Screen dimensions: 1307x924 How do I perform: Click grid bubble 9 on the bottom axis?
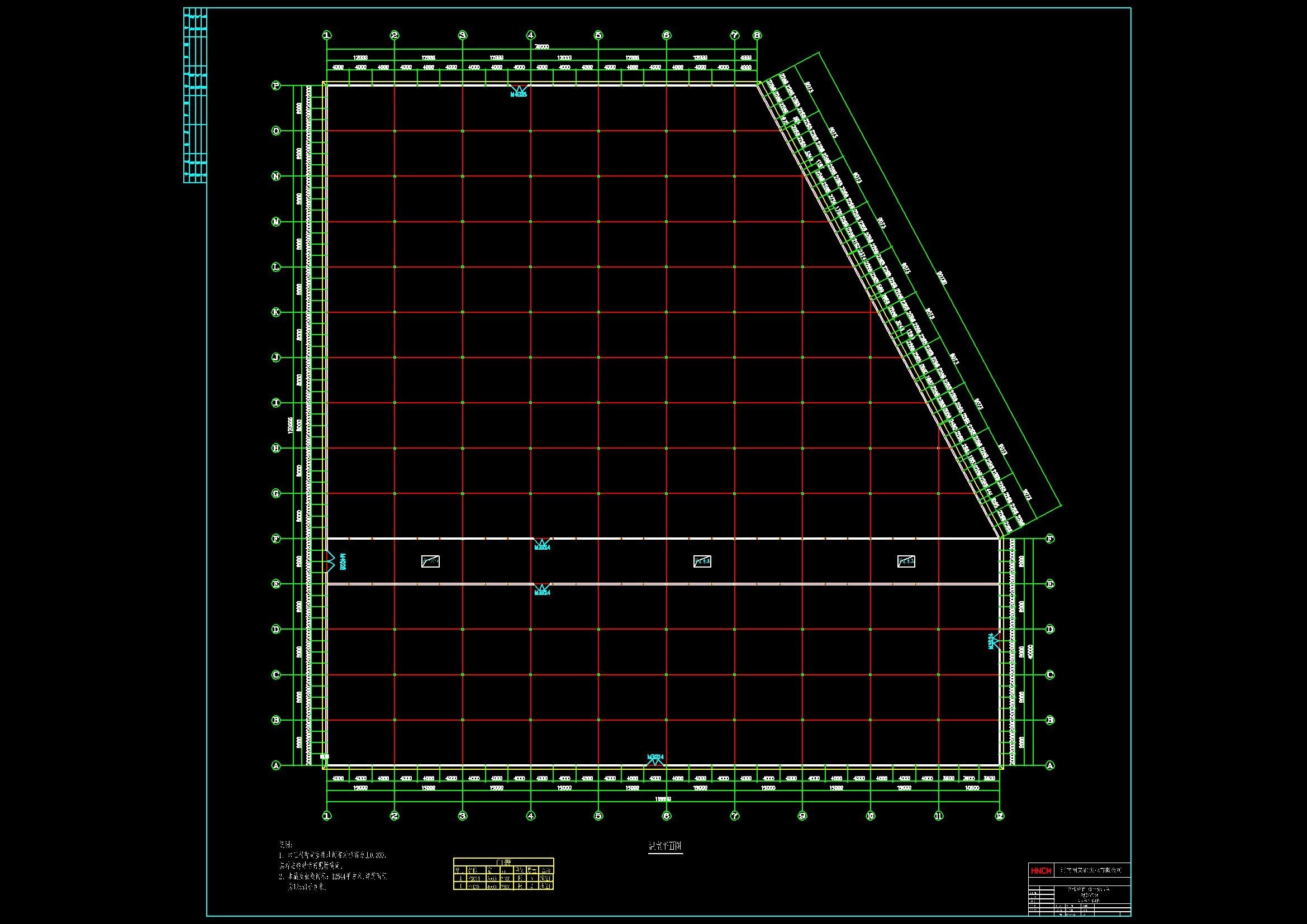(802, 816)
